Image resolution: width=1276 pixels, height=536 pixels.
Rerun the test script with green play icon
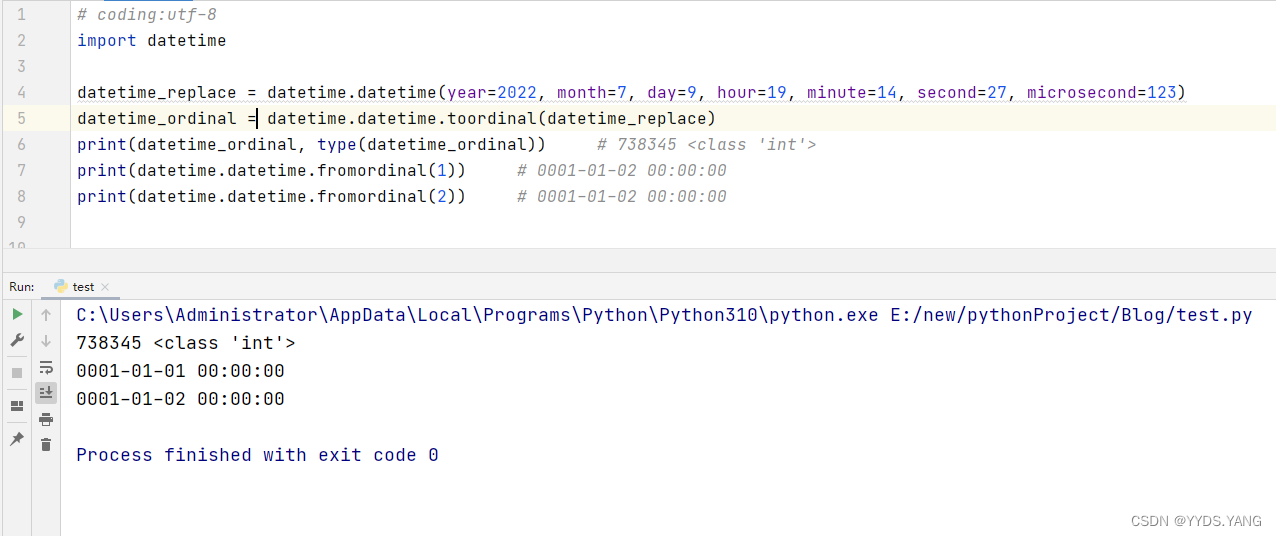click(x=17, y=314)
